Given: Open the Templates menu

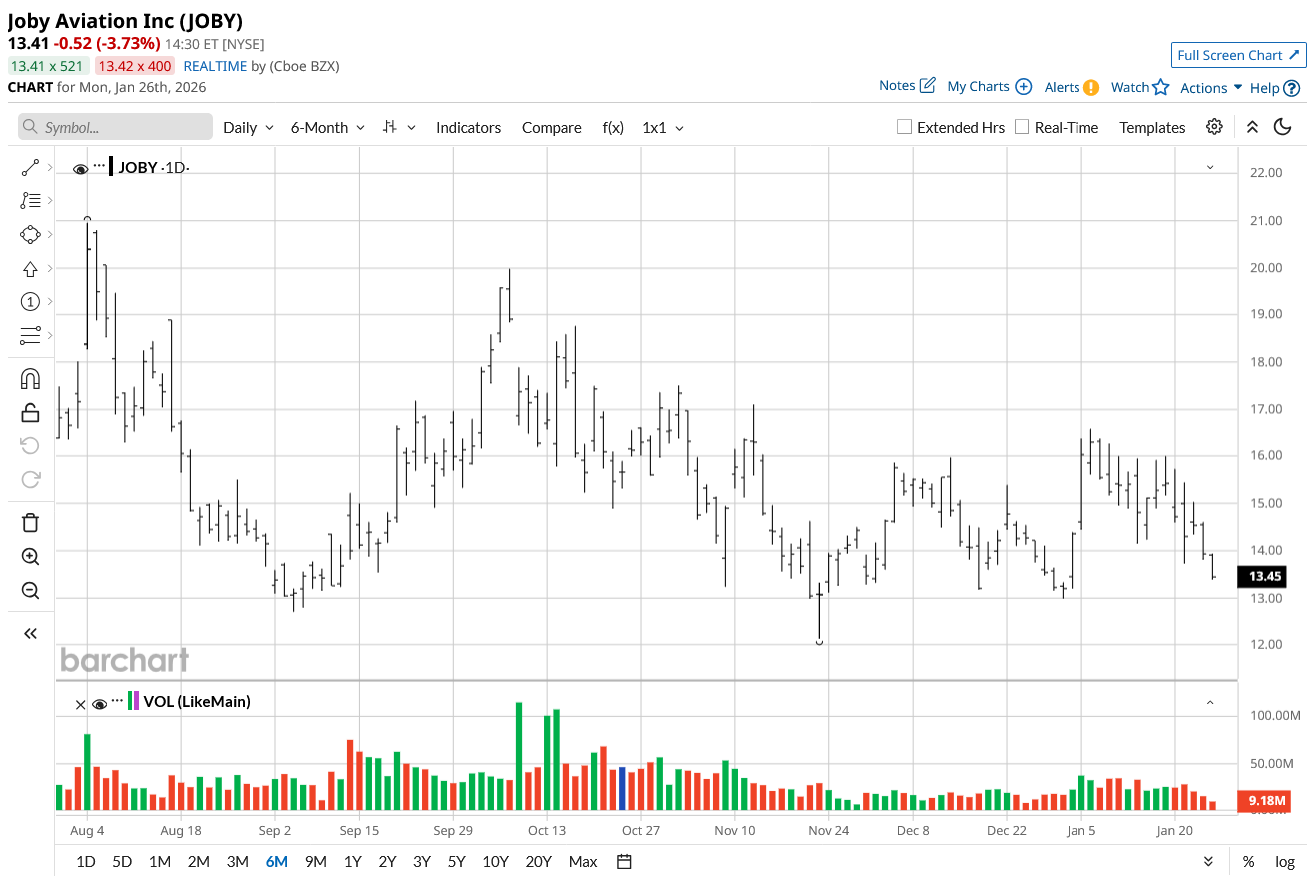Looking at the screenshot, I should click(x=1152, y=127).
